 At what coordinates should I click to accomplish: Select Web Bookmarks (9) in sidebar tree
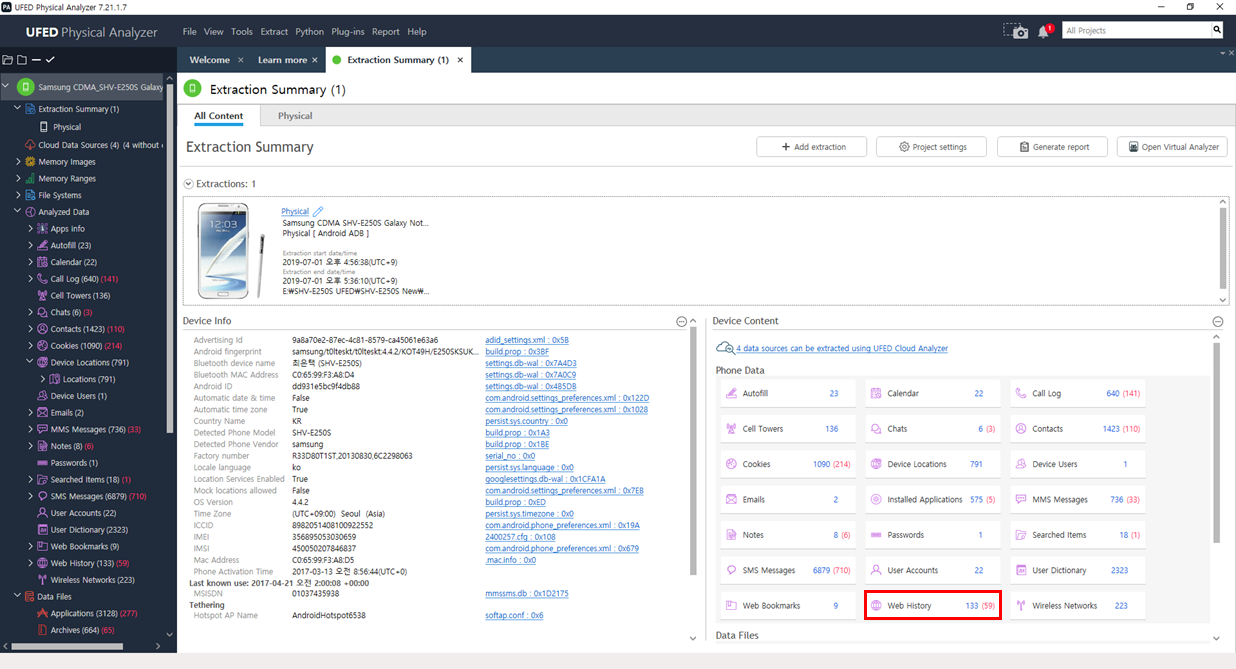pyautogui.click(x=85, y=546)
